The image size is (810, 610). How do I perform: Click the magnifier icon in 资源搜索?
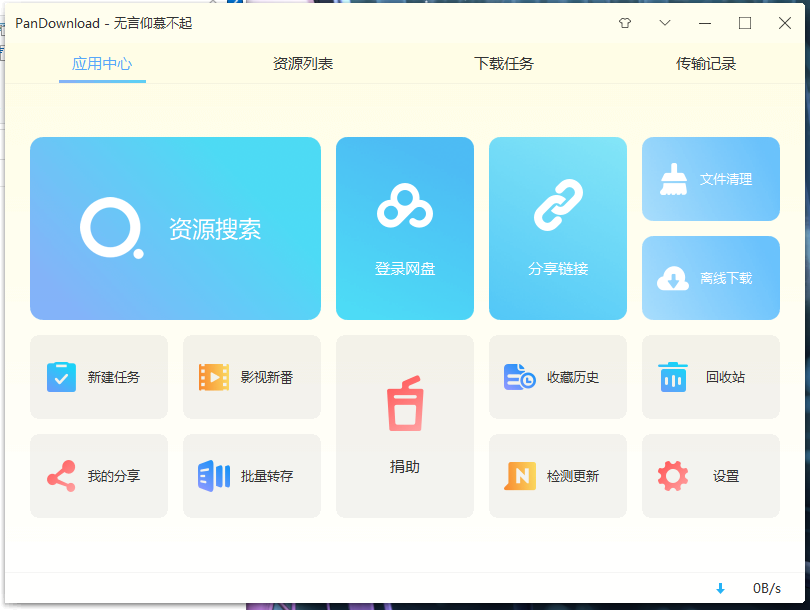click(x=112, y=228)
